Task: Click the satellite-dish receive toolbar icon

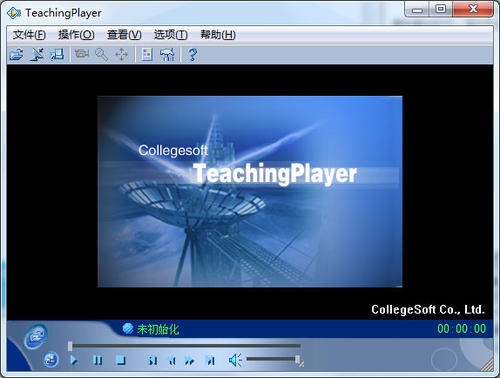Action: click(x=37, y=54)
